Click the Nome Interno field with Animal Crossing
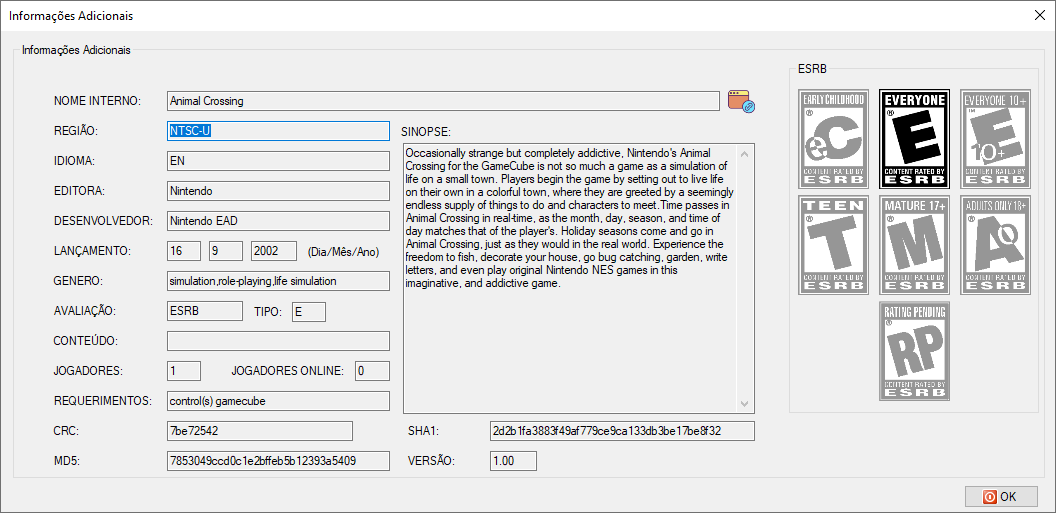1056x513 pixels. [443, 101]
